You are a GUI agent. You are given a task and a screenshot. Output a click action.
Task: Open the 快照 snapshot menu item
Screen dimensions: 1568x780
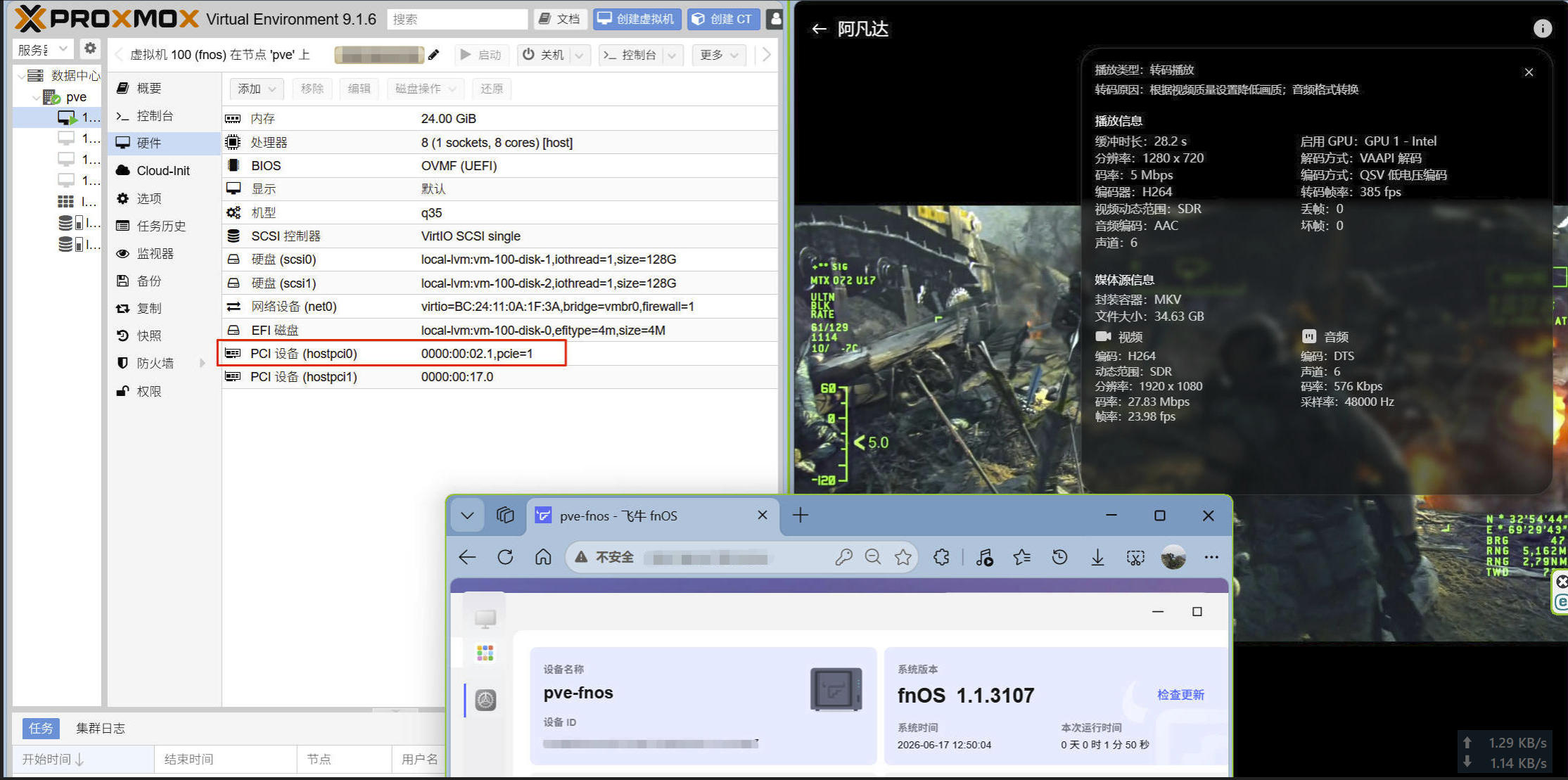[x=165, y=335]
